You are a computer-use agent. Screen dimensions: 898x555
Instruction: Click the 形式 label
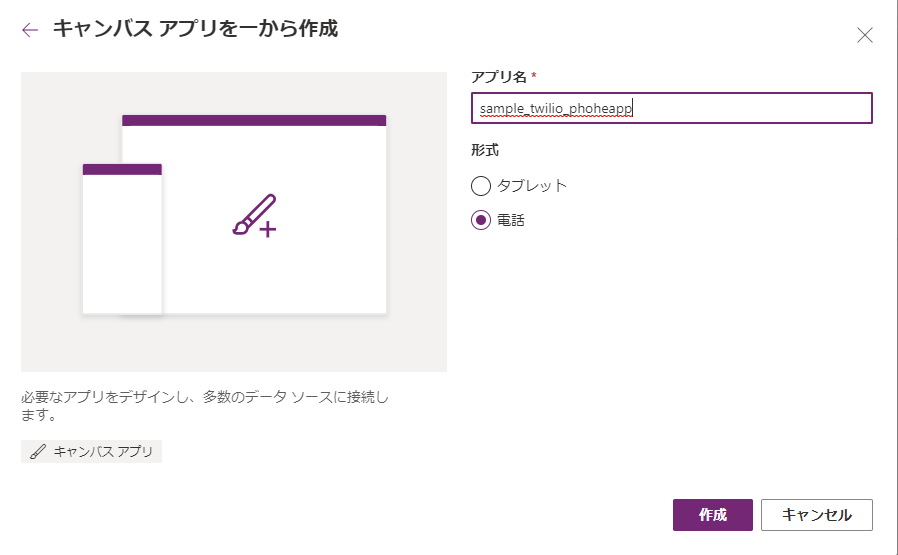(485, 150)
